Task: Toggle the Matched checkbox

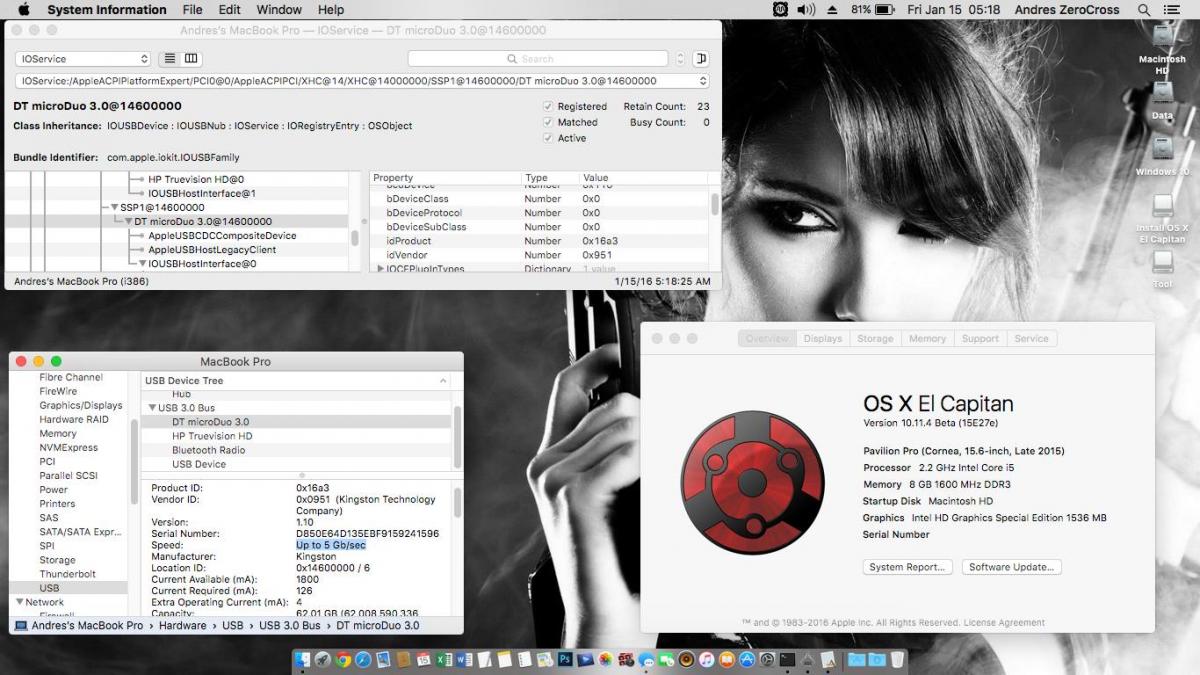Action: tap(548, 122)
